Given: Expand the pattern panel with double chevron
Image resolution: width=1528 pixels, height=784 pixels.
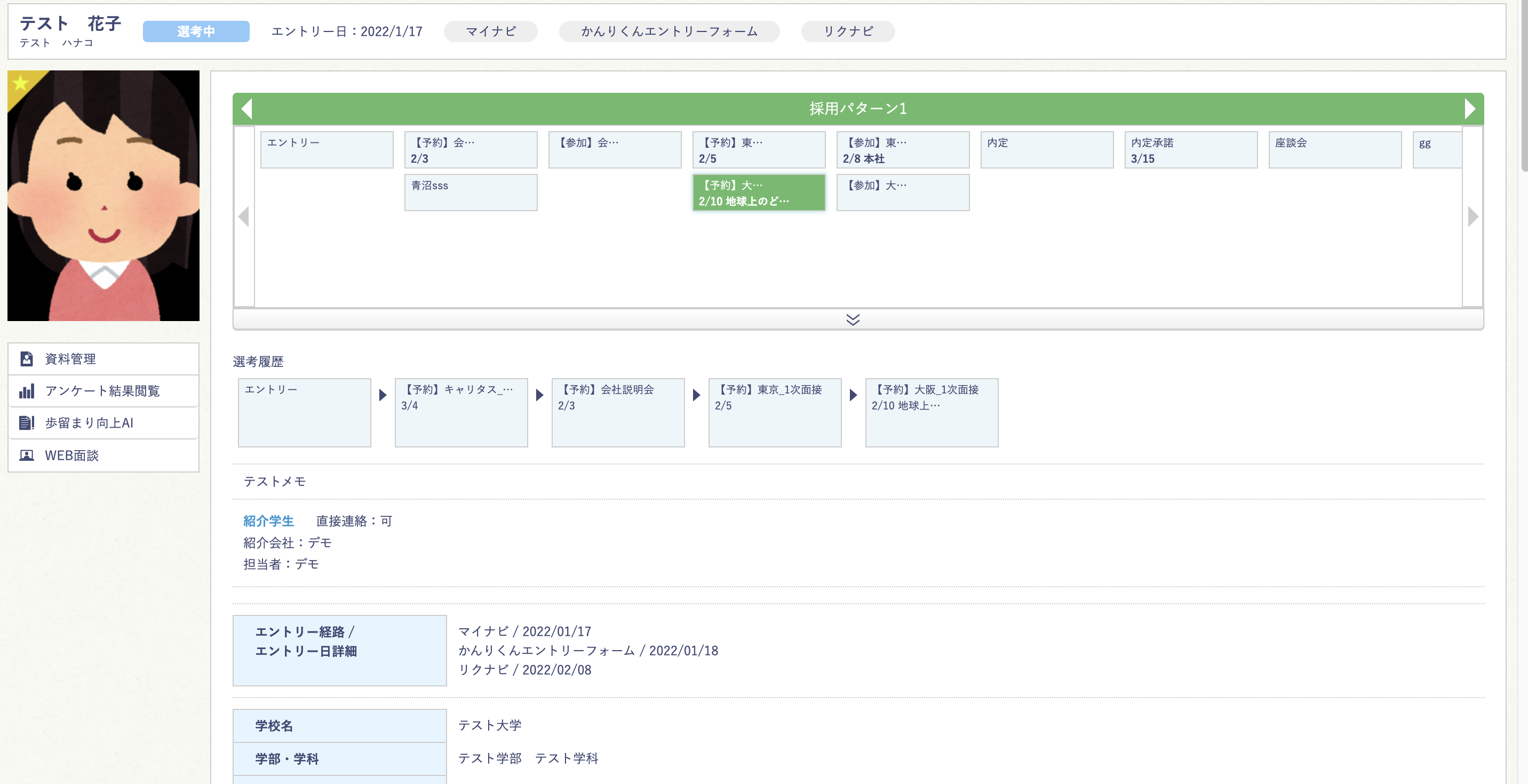Looking at the screenshot, I should coord(853,319).
